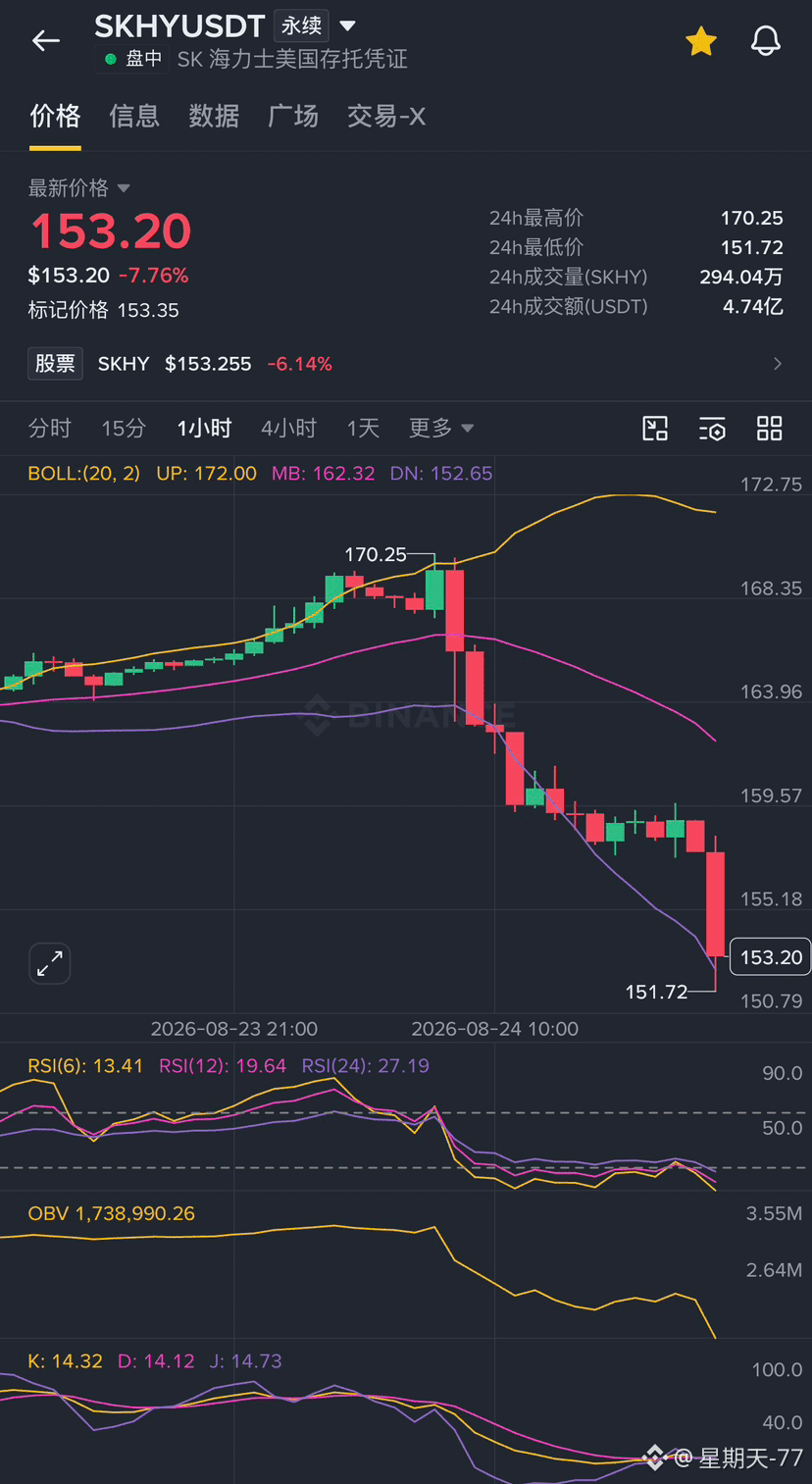Open the 股票 SKHY stock row
Screen dimensions: 812x1484
tap(406, 364)
